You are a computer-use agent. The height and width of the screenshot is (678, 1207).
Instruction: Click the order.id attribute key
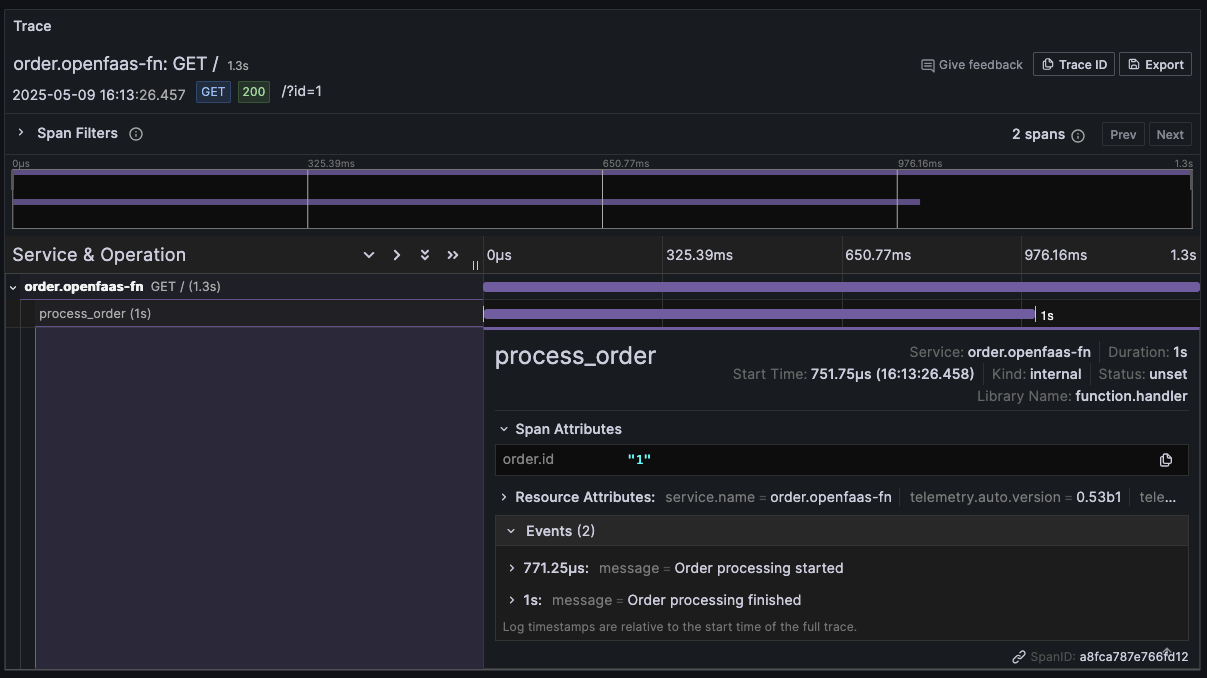pos(528,459)
